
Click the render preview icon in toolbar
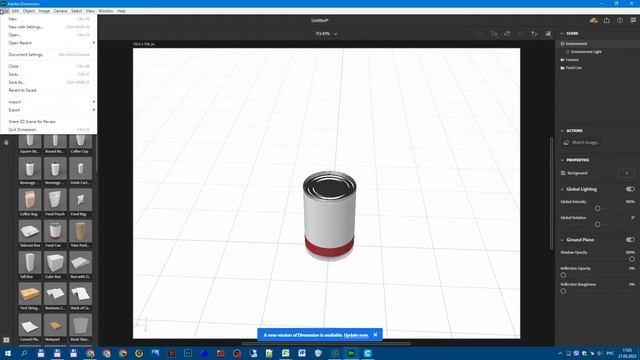click(548, 33)
